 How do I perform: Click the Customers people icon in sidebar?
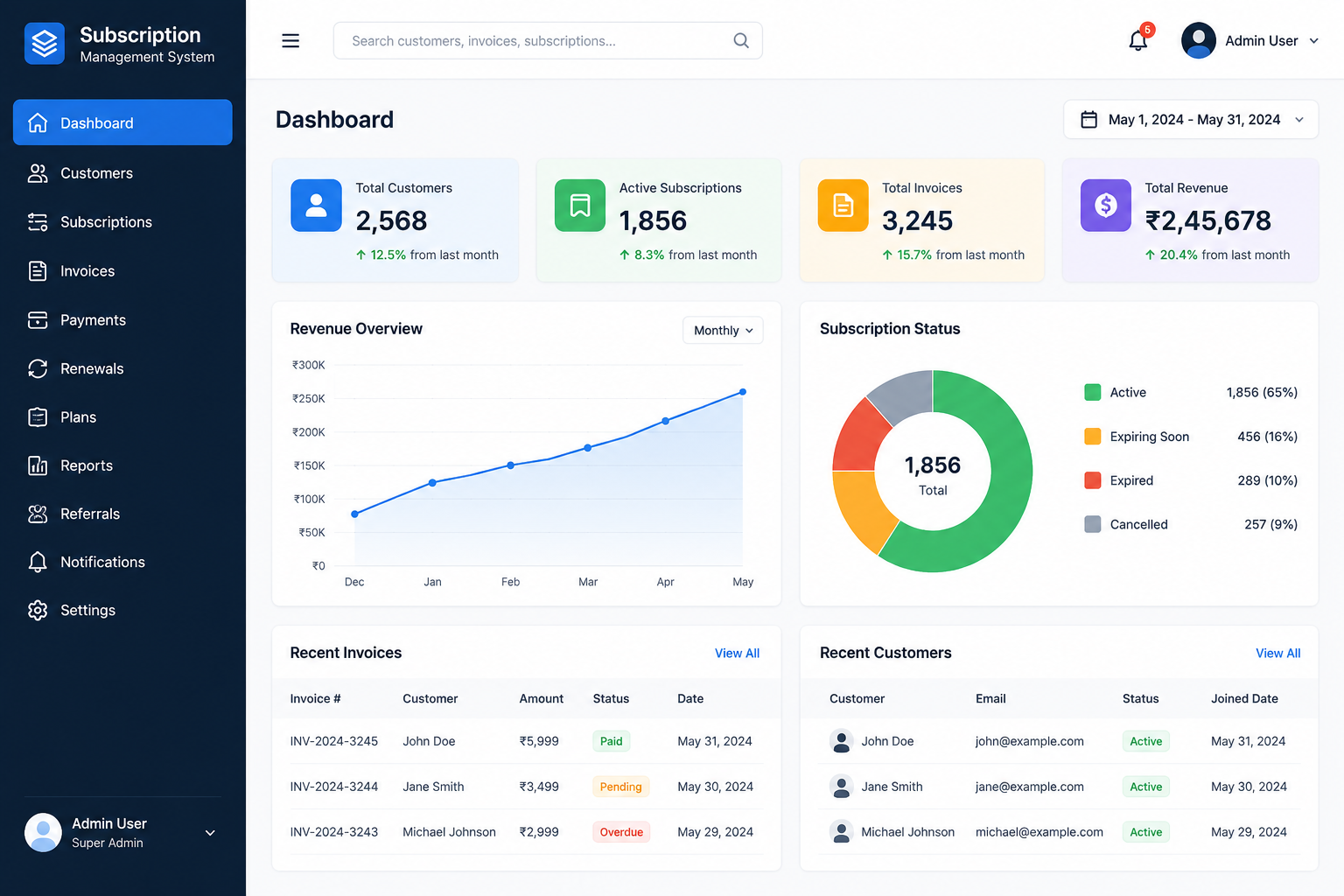tap(38, 173)
